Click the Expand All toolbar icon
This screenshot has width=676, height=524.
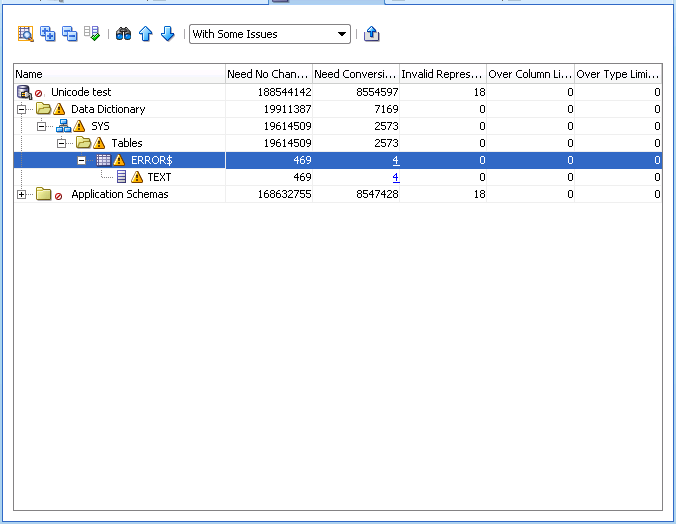pyautogui.click(x=47, y=34)
